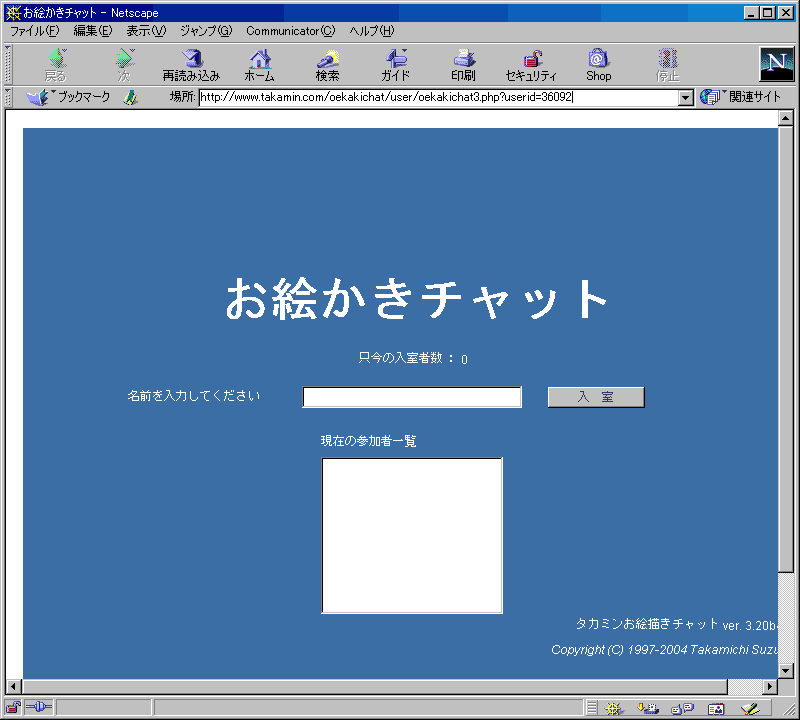Click the Netscape N logo
The height and width of the screenshot is (720, 800).
[x=777, y=64]
